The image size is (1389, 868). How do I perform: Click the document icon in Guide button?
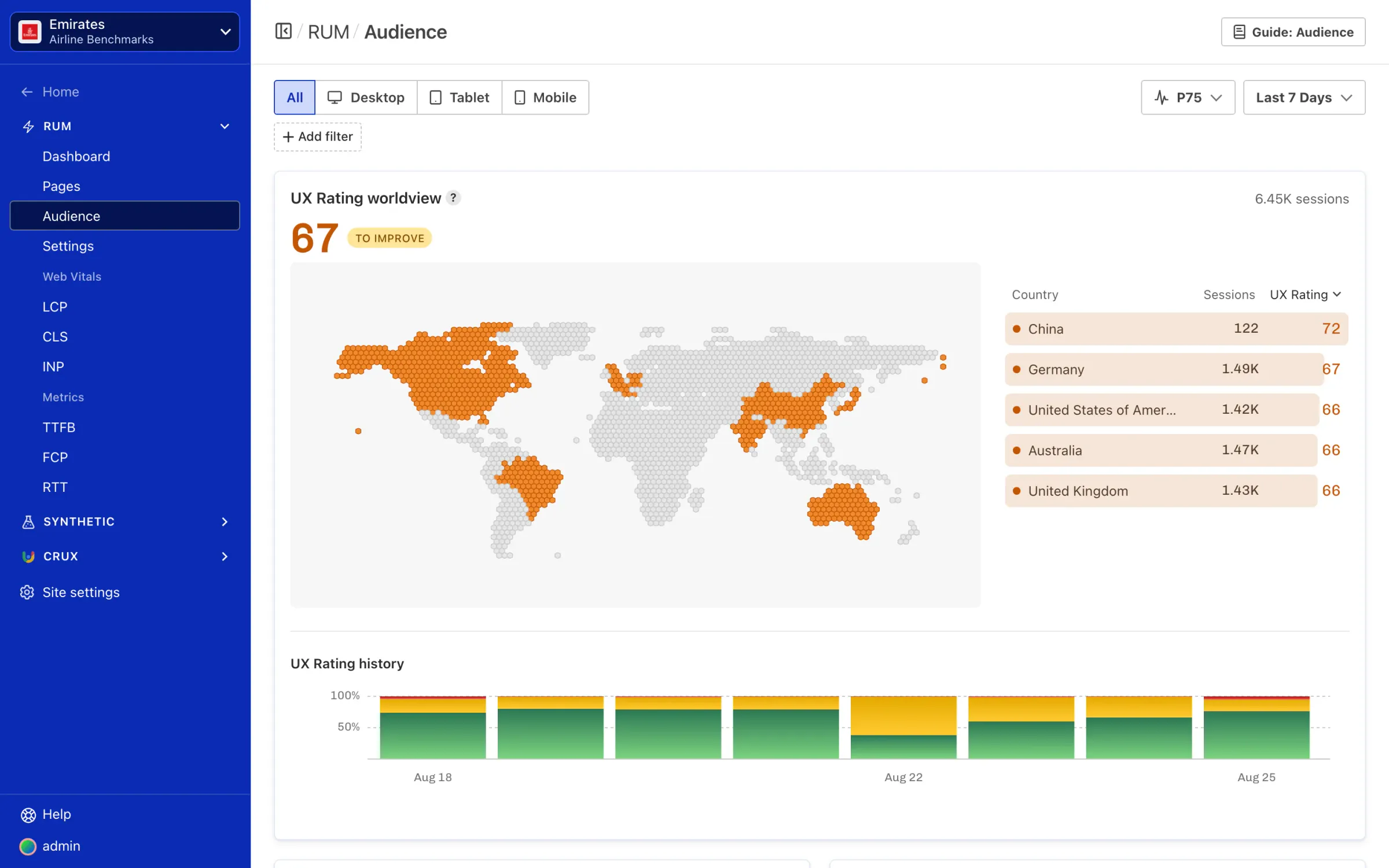click(x=1239, y=32)
